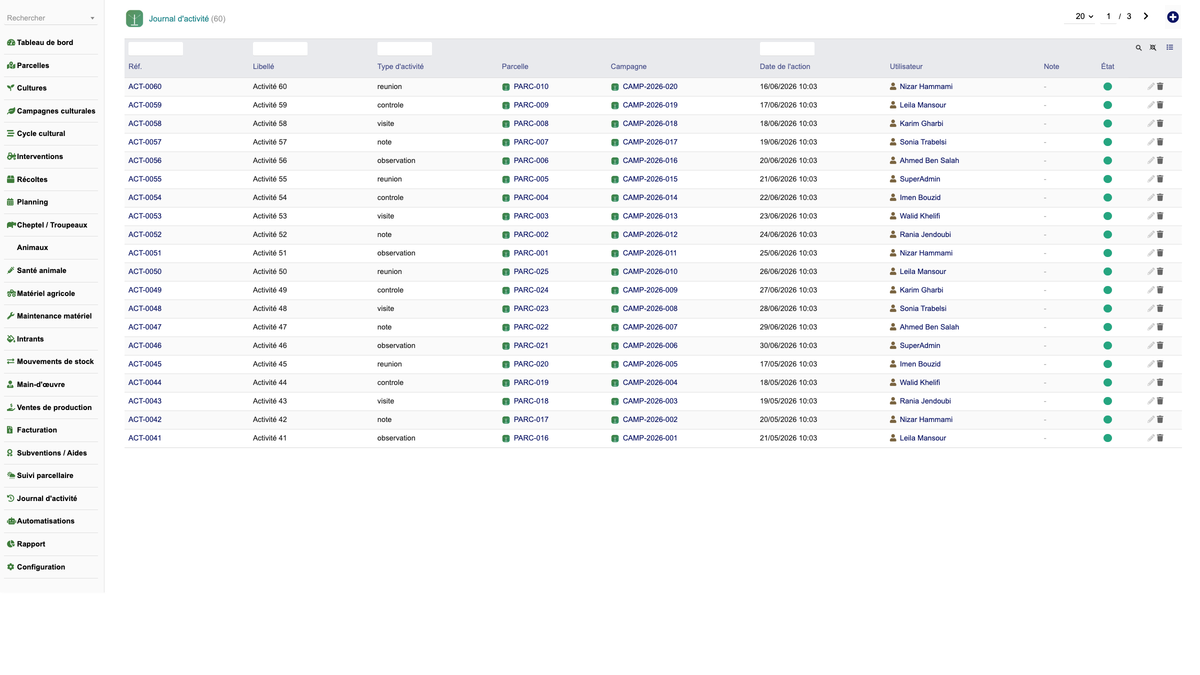Edit row ACT-0042 with pencil icon
The height and width of the screenshot is (675, 1200).
click(1151, 420)
